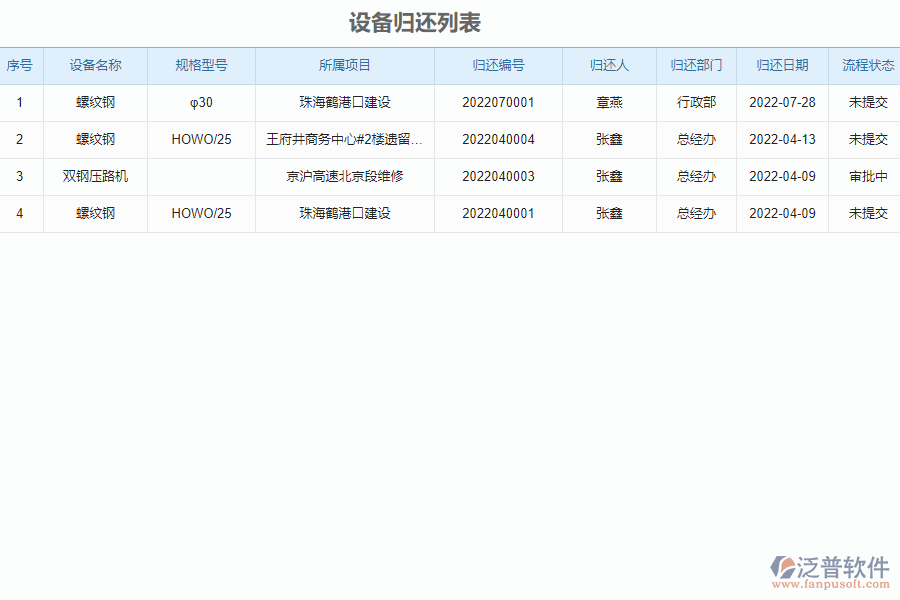The width and height of the screenshot is (900, 600).
Task: Sort by the 规格型号 column header
Action: (200, 65)
